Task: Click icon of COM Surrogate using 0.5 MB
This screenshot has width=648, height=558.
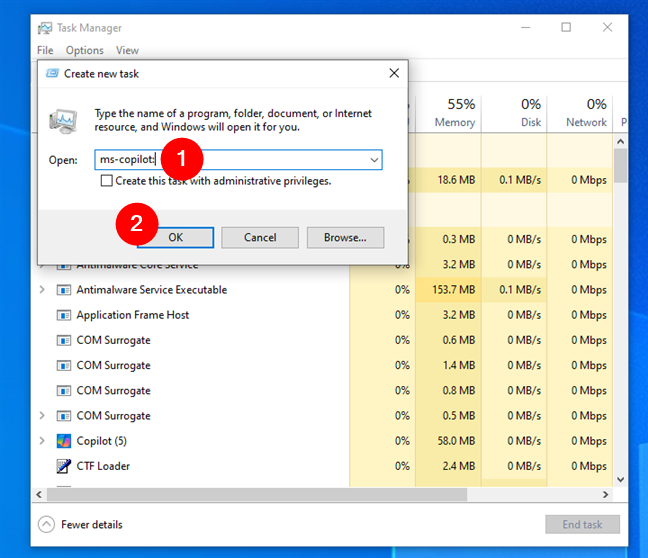Action: [64, 416]
